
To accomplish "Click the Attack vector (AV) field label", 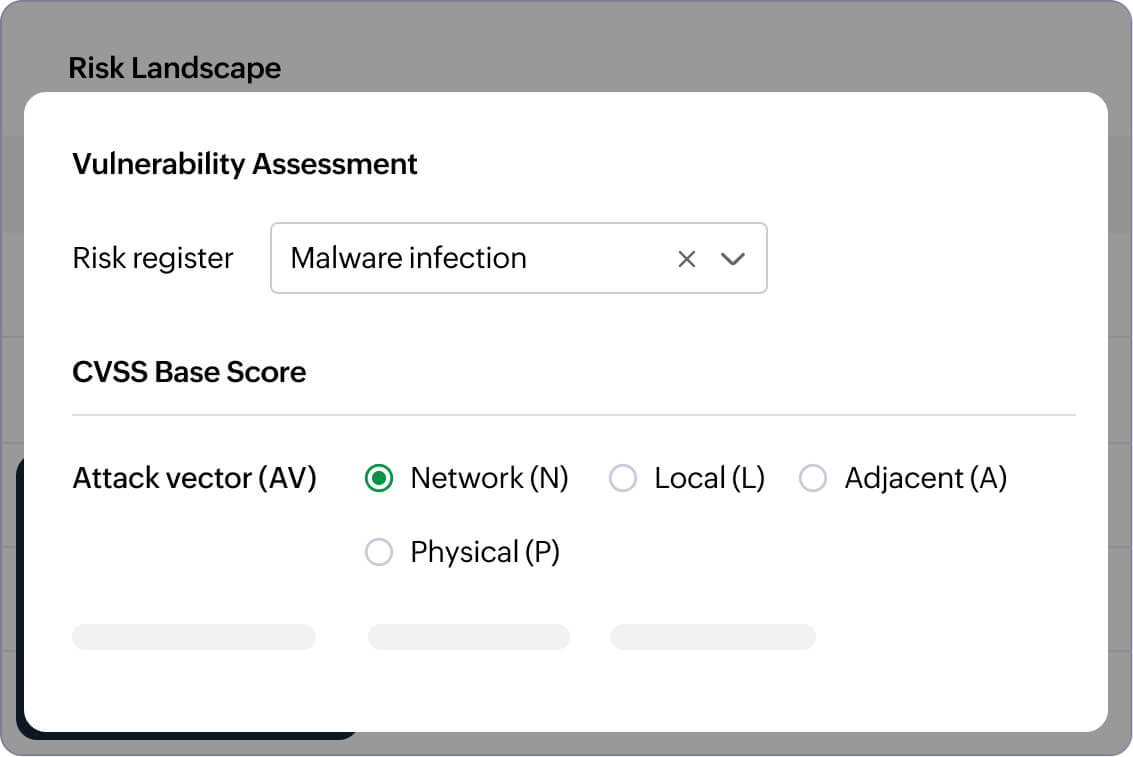I will point(195,479).
